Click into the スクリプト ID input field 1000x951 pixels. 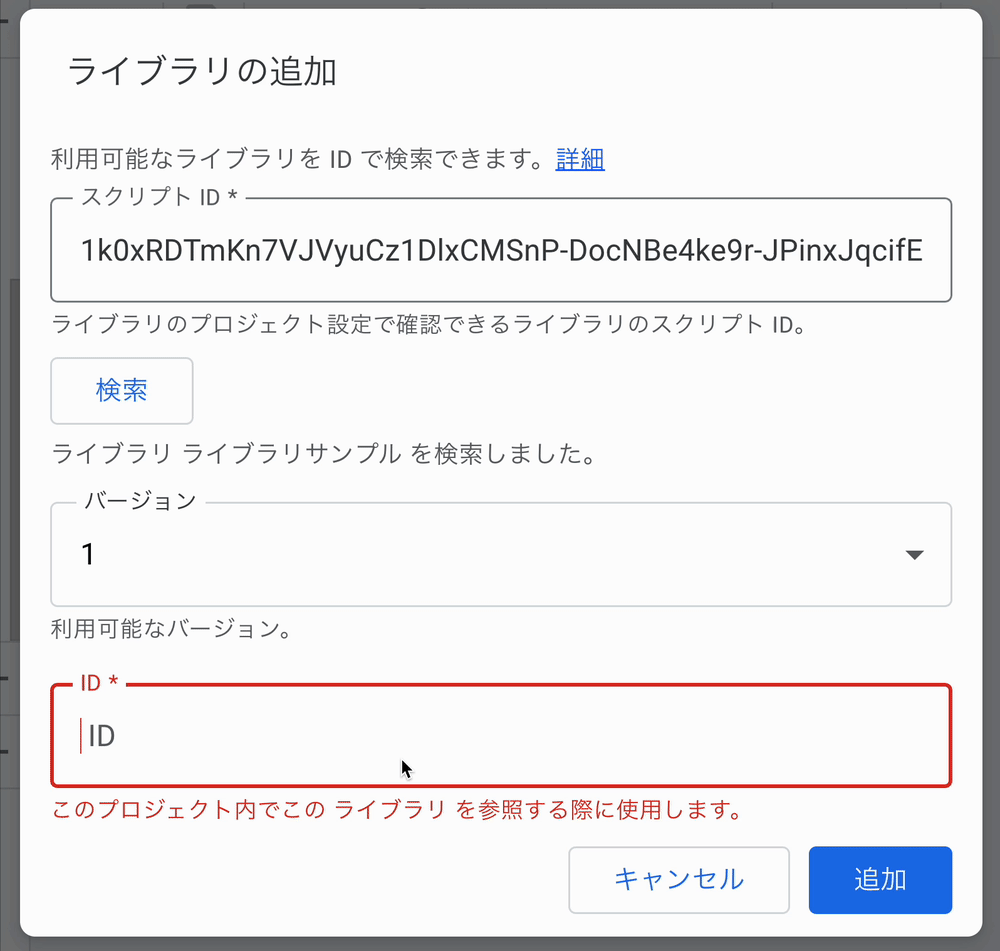tap(501, 250)
